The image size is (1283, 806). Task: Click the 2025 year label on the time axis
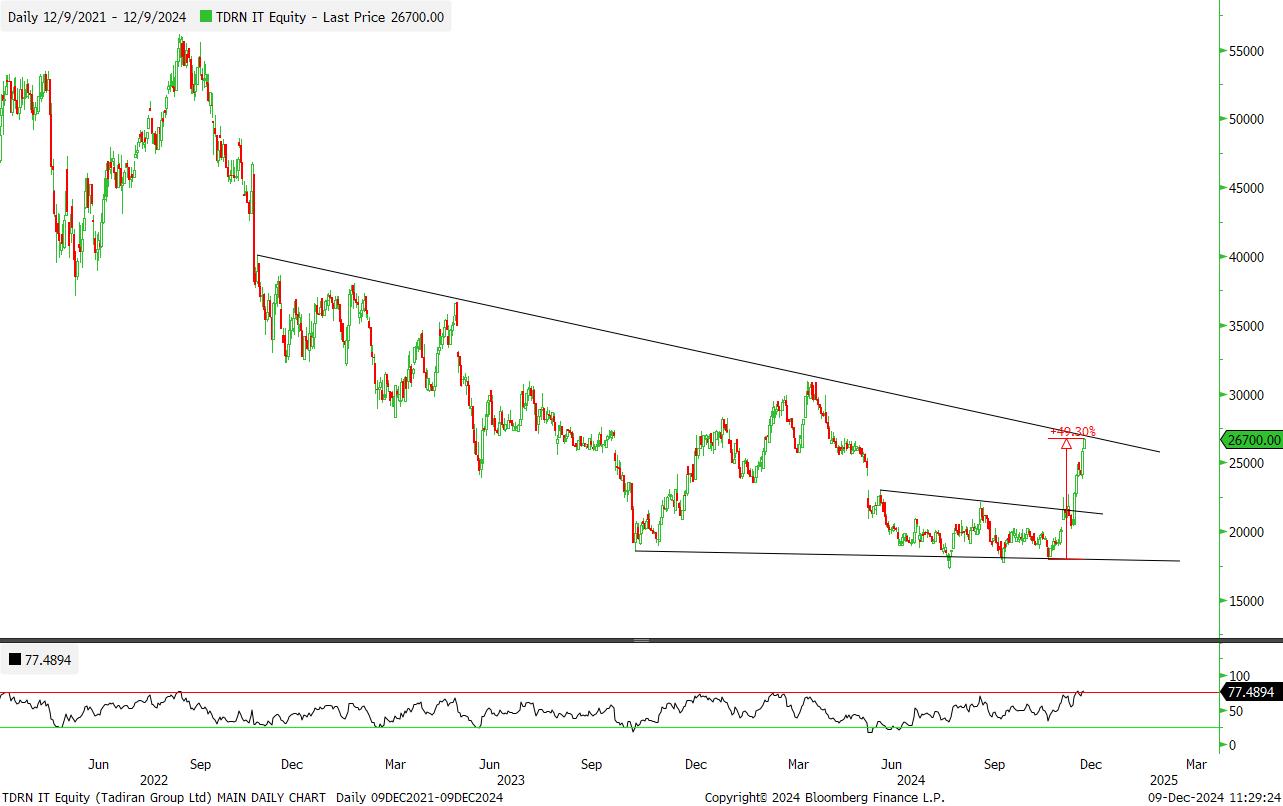click(1164, 780)
